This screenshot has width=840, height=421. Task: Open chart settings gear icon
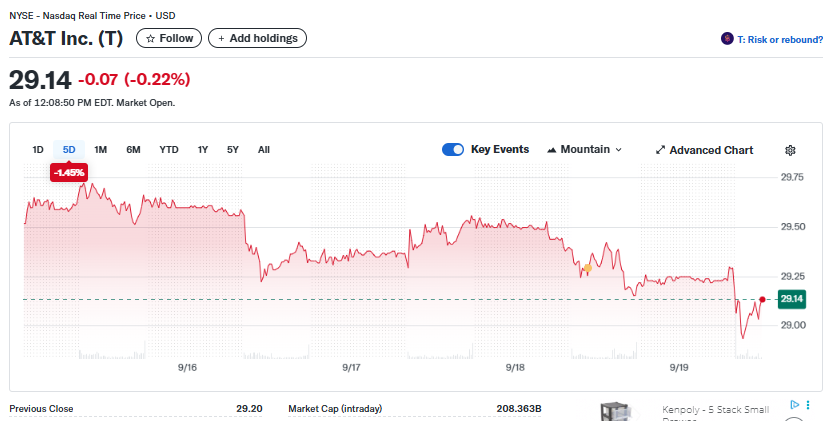790,151
